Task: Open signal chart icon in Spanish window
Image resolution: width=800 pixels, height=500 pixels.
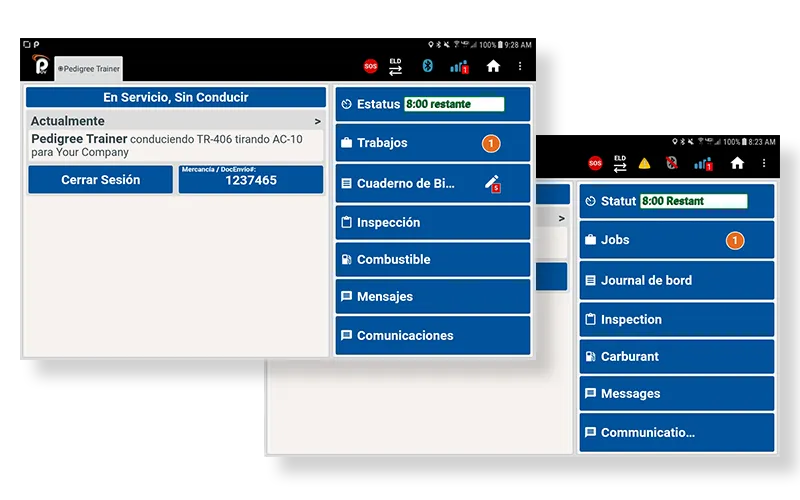Action: [x=459, y=67]
